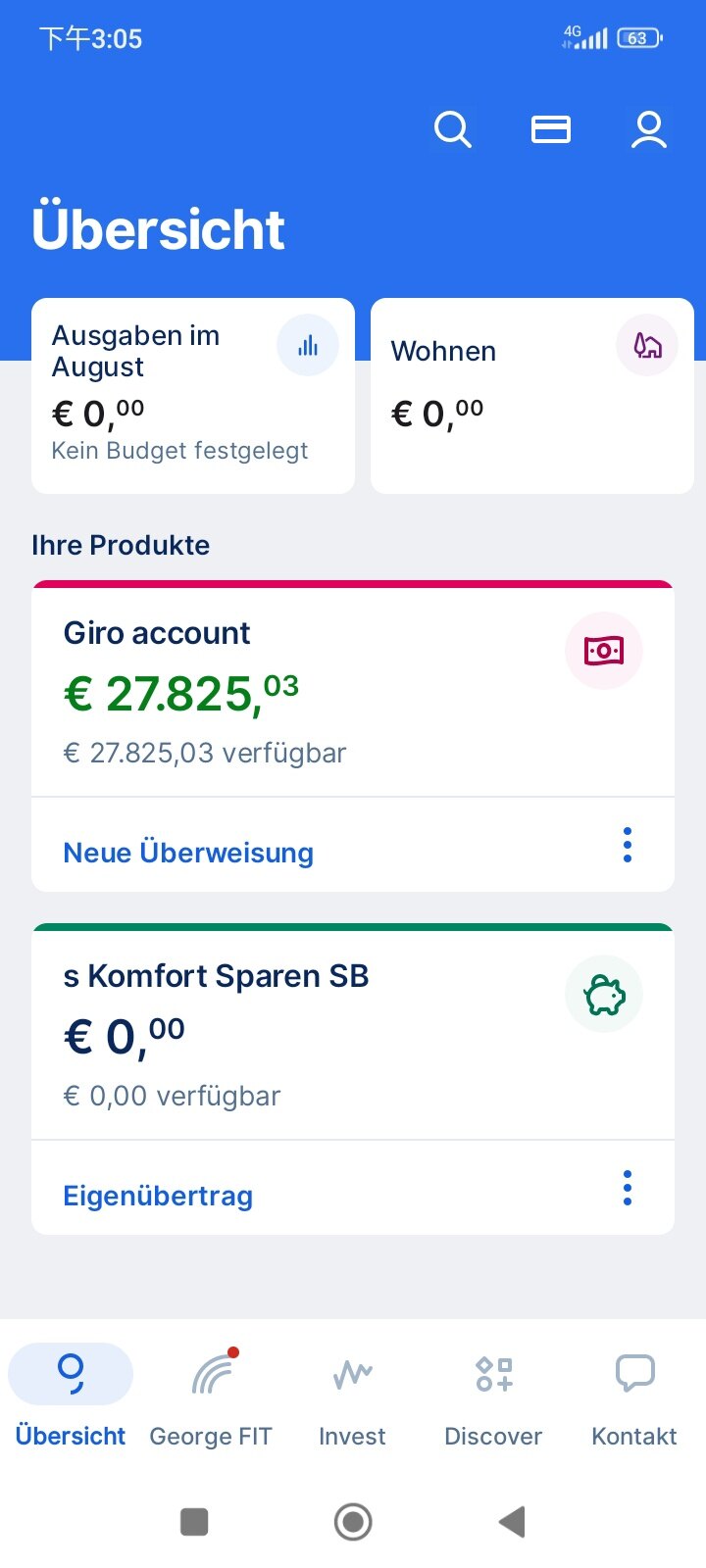The height and width of the screenshot is (1568, 706).
Task: Start a Neue Überweisung
Action: click(188, 853)
